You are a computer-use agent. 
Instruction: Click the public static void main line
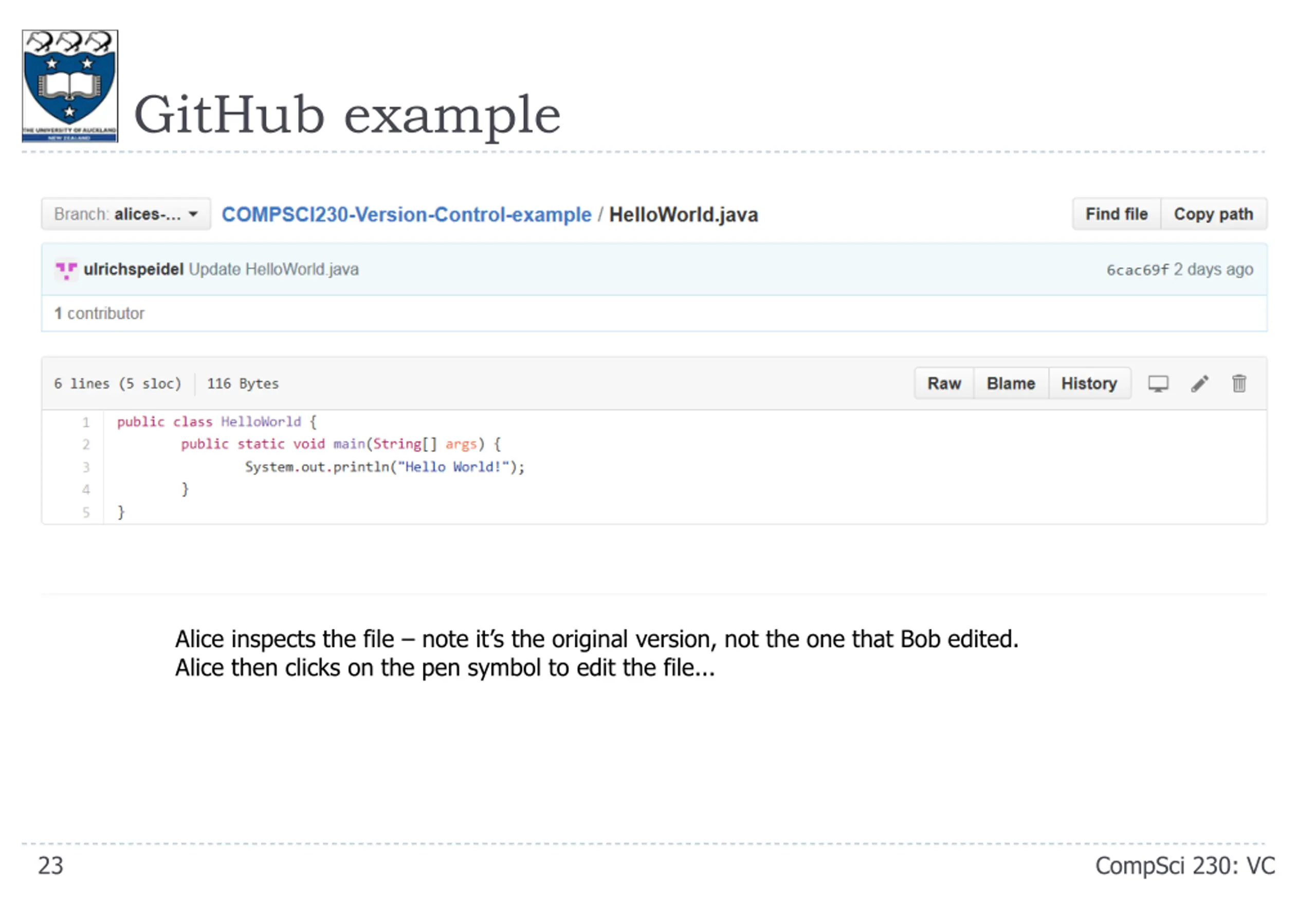[x=341, y=444]
